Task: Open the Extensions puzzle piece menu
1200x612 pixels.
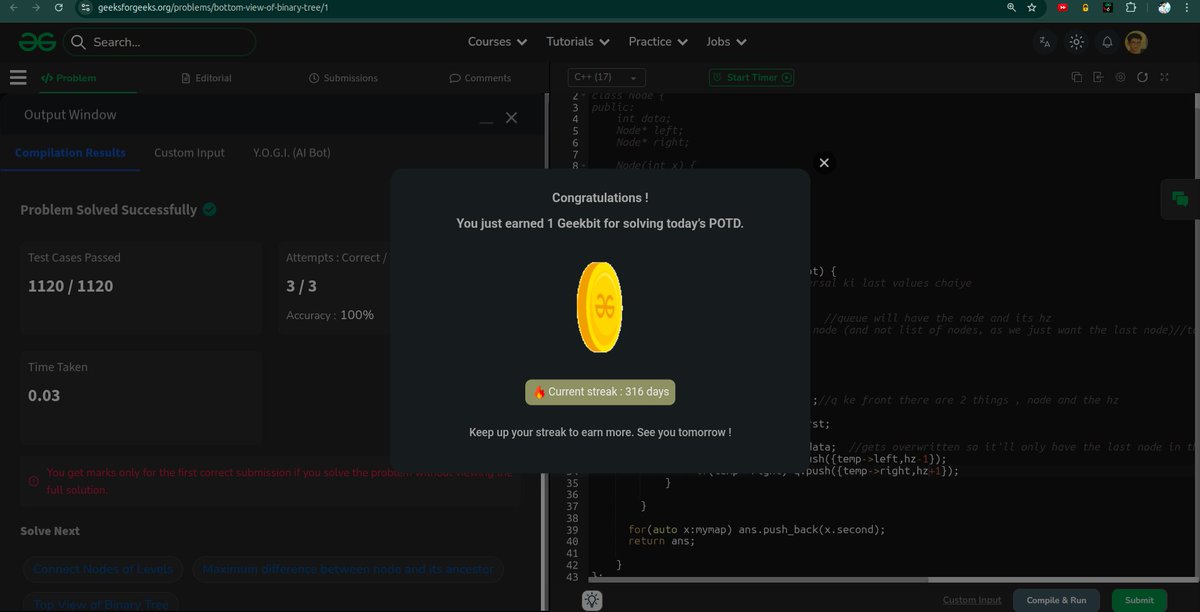Action: click(x=1130, y=7)
